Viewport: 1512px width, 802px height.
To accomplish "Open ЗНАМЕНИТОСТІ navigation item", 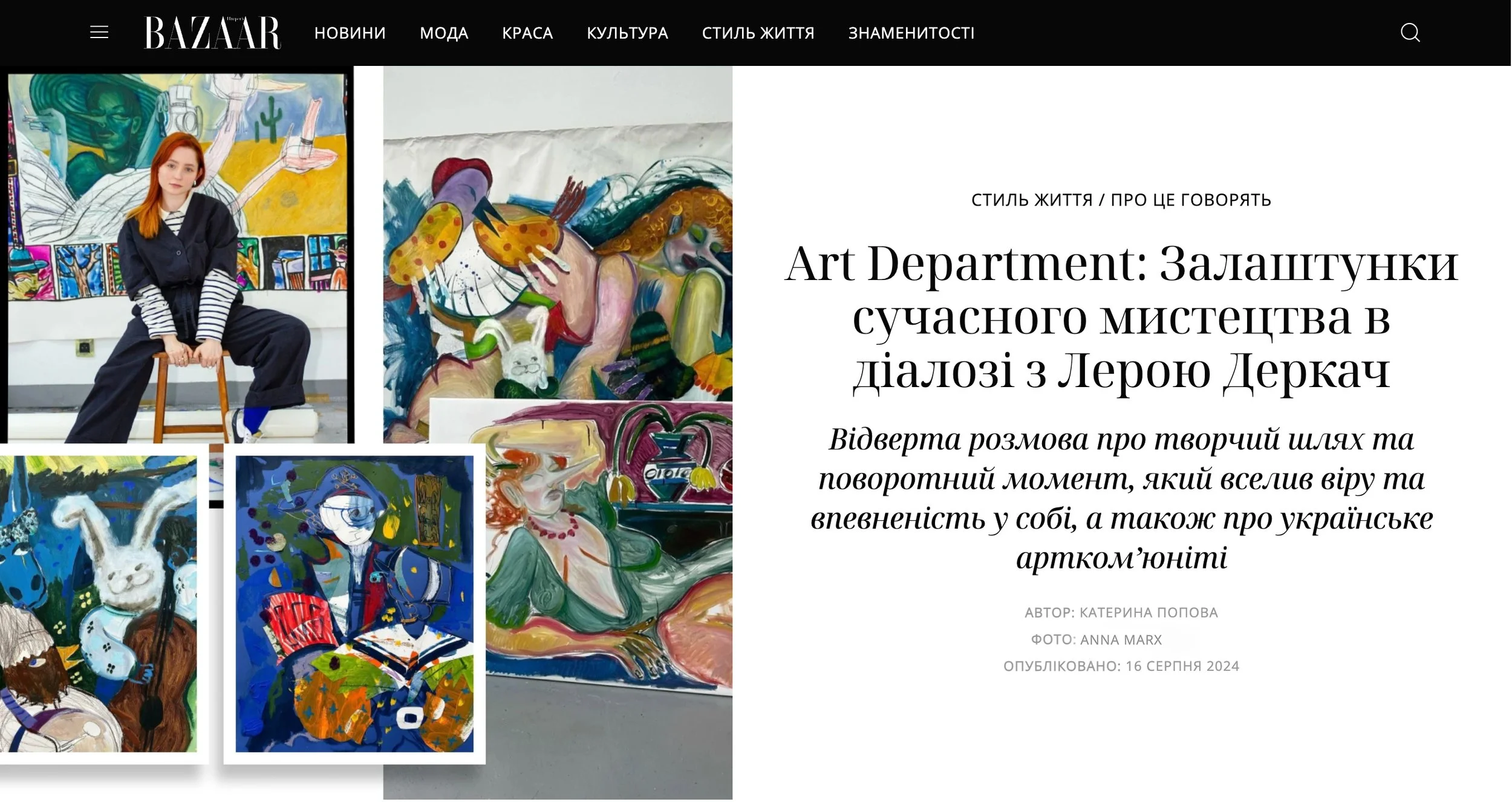I will (x=911, y=33).
